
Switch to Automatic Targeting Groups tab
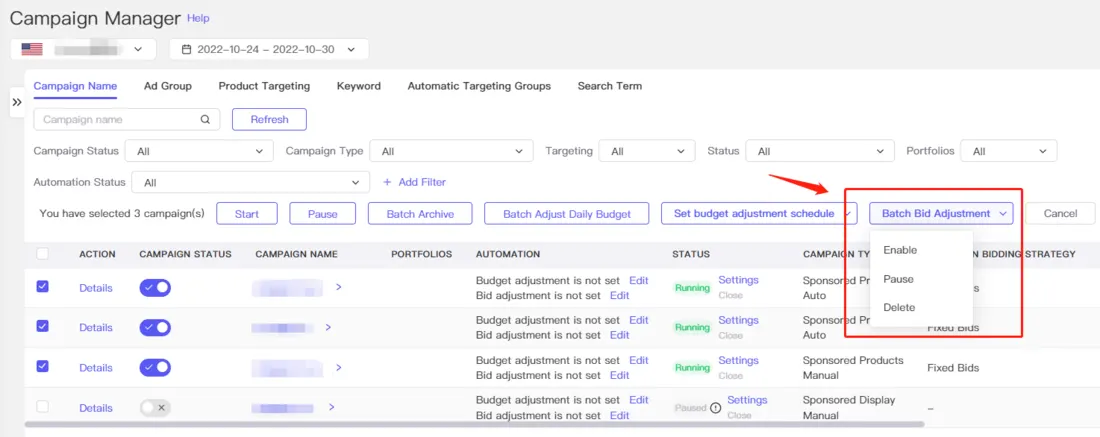pyautogui.click(x=479, y=86)
